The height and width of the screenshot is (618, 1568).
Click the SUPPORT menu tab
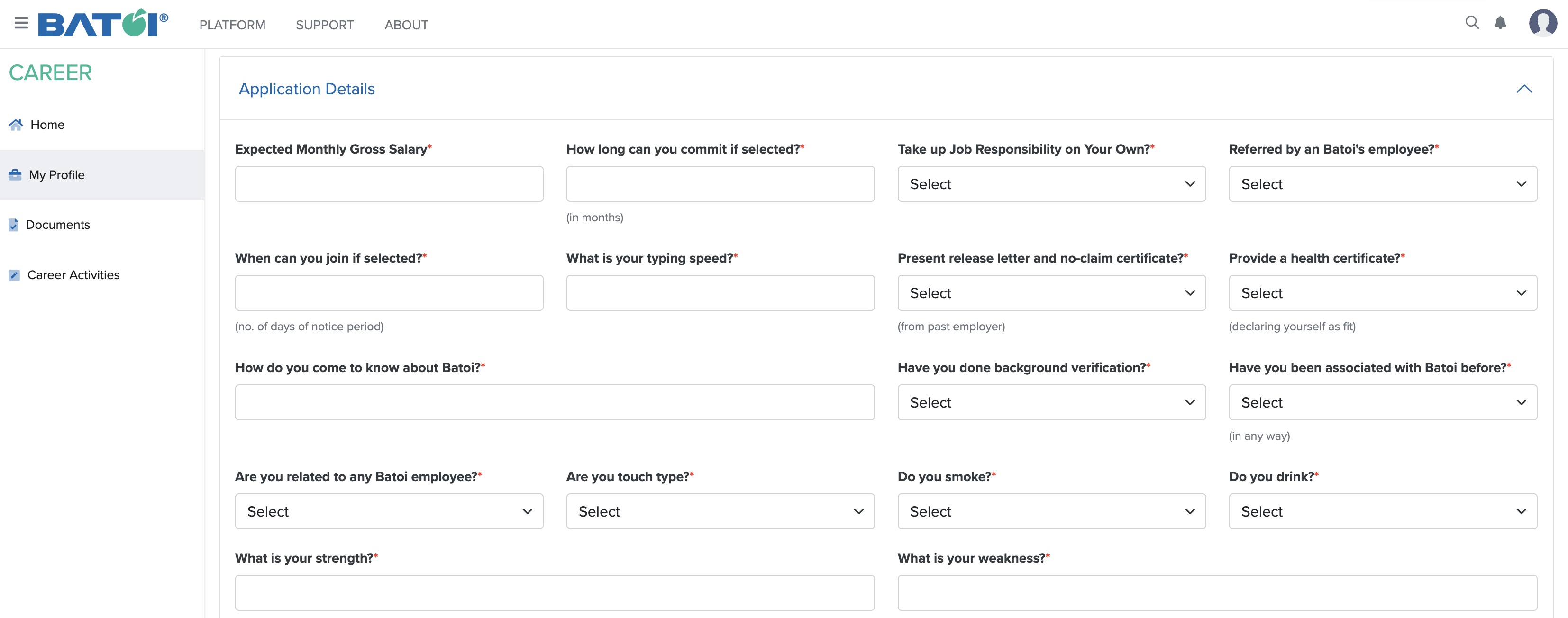click(325, 23)
